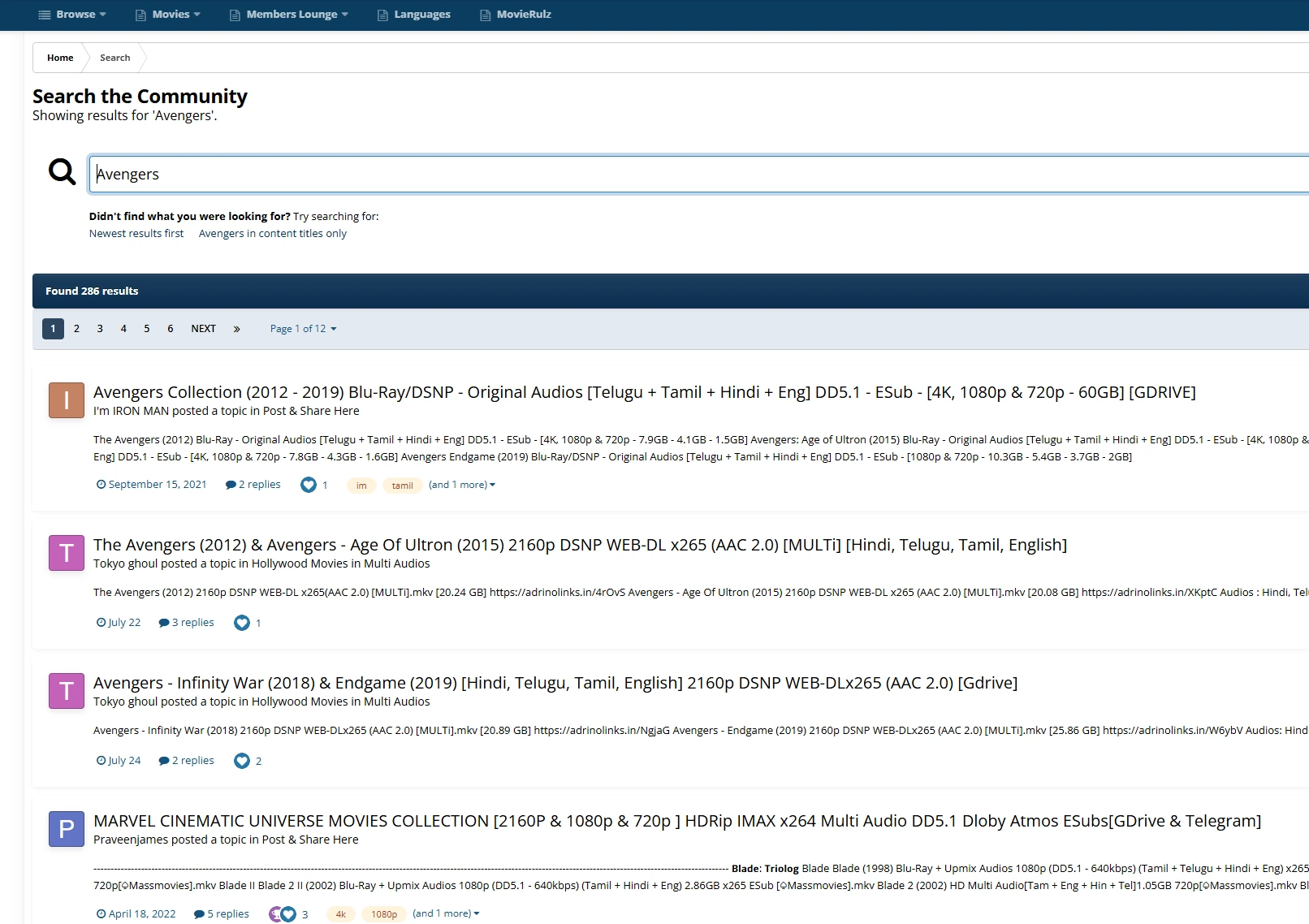Click the NEXT page button
This screenshot has height=924, width=1309.
(203, 329)
